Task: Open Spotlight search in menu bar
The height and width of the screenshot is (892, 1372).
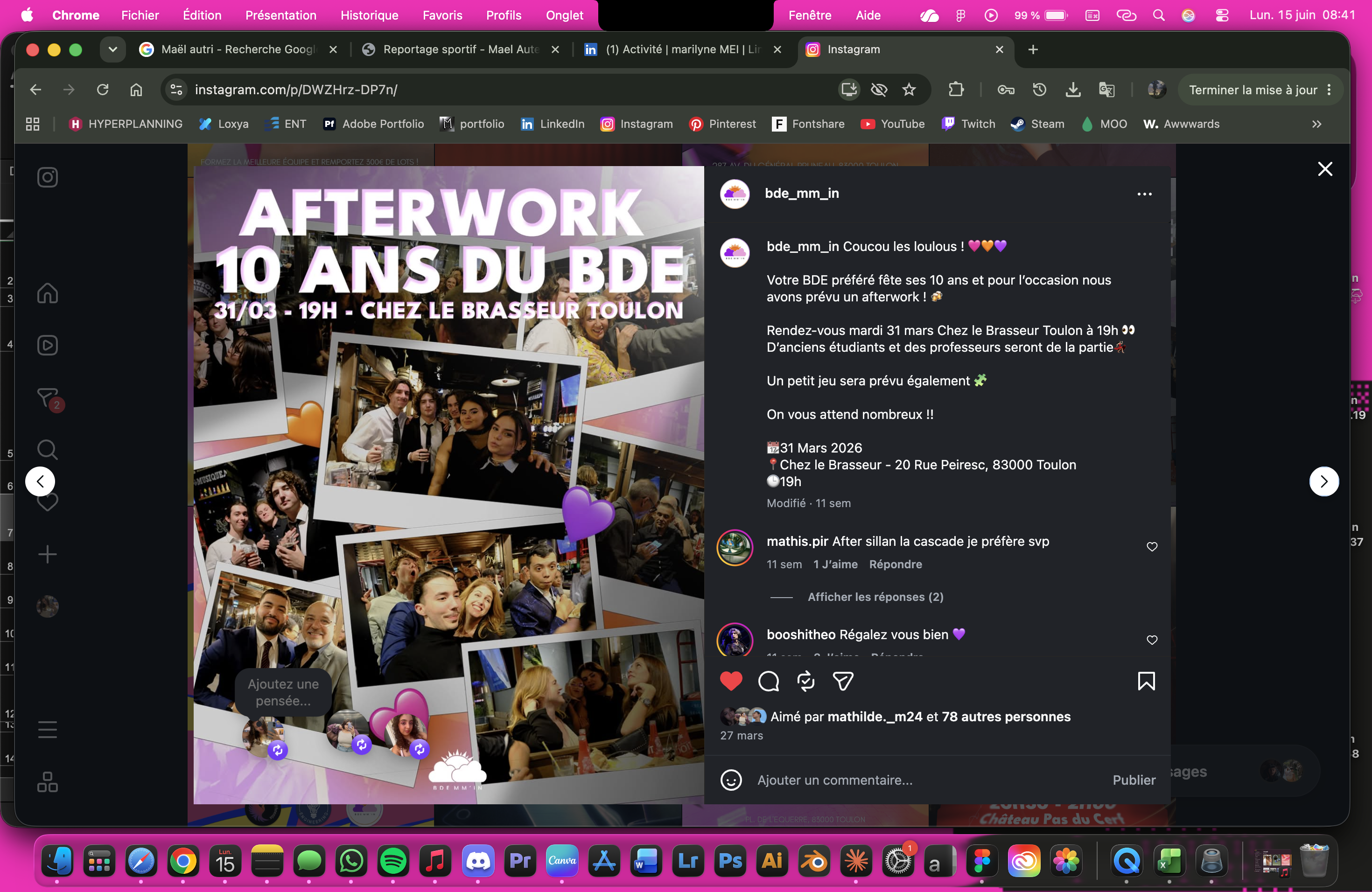Action: (x=1158, y=15)
